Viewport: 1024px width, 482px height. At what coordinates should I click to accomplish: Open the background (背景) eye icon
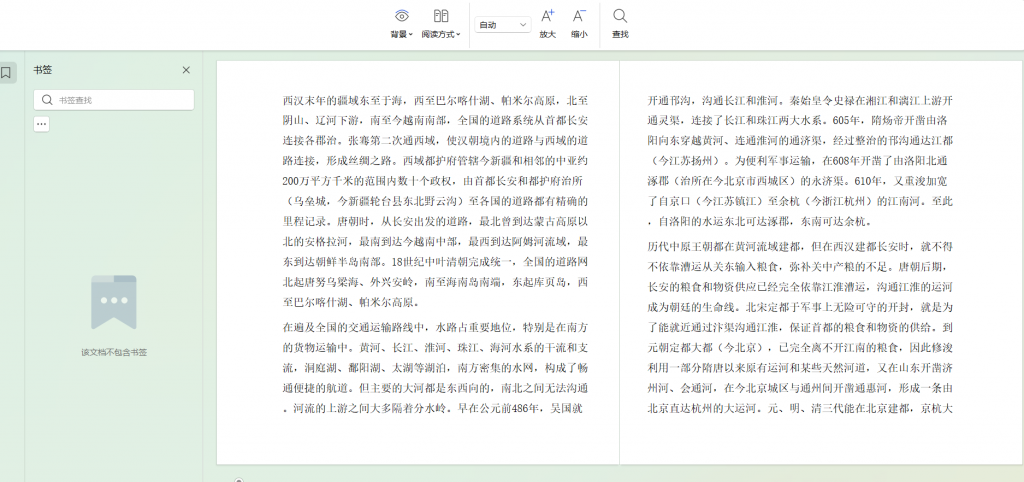point(402,16)
